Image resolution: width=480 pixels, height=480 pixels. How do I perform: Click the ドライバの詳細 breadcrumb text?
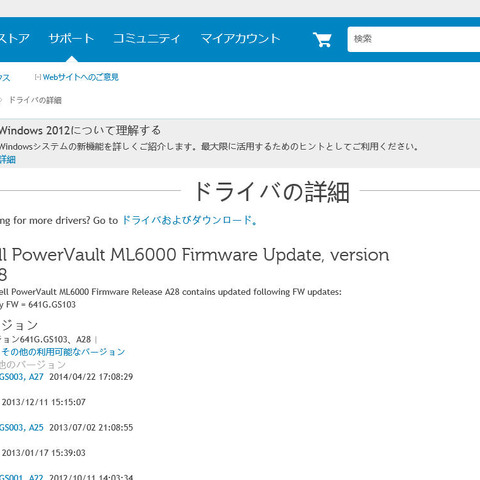coord(35,100)
